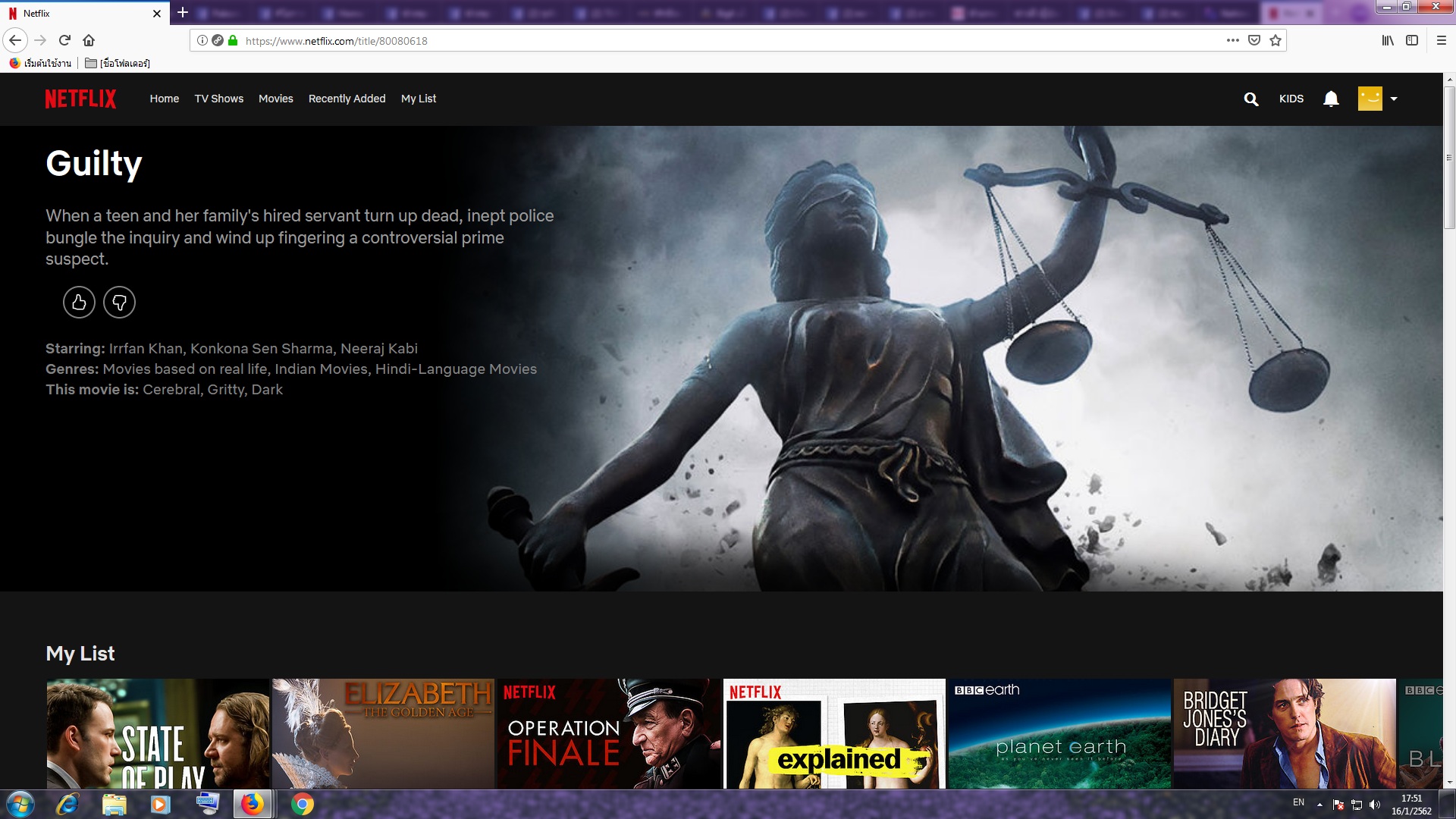Open Planet Earth thumbnail

[x=1059, y=733]
